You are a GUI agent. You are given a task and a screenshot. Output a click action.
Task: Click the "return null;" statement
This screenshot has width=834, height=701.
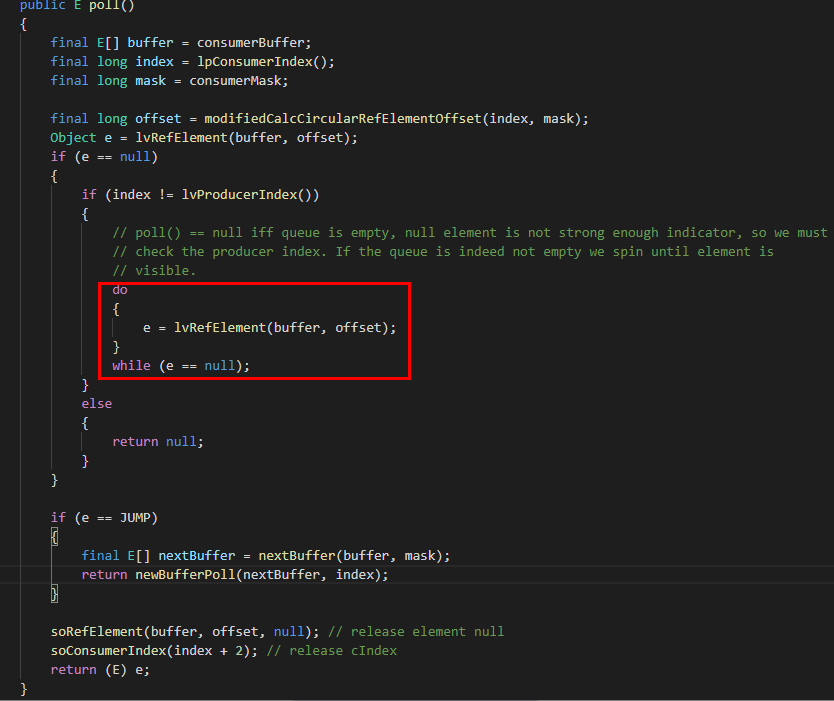[x=158, y=442]
